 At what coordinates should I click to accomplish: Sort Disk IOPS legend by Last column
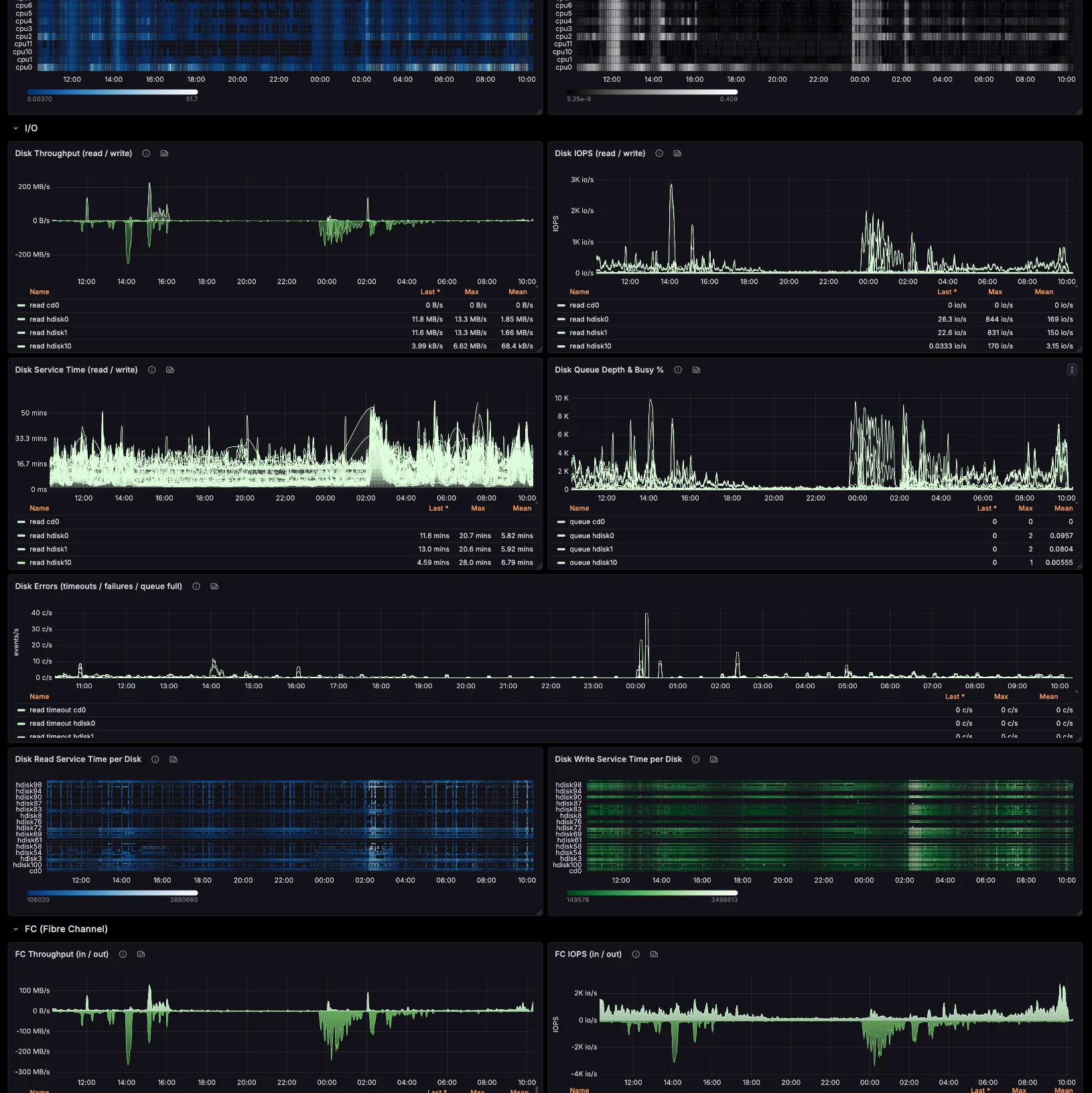(947, 292)
